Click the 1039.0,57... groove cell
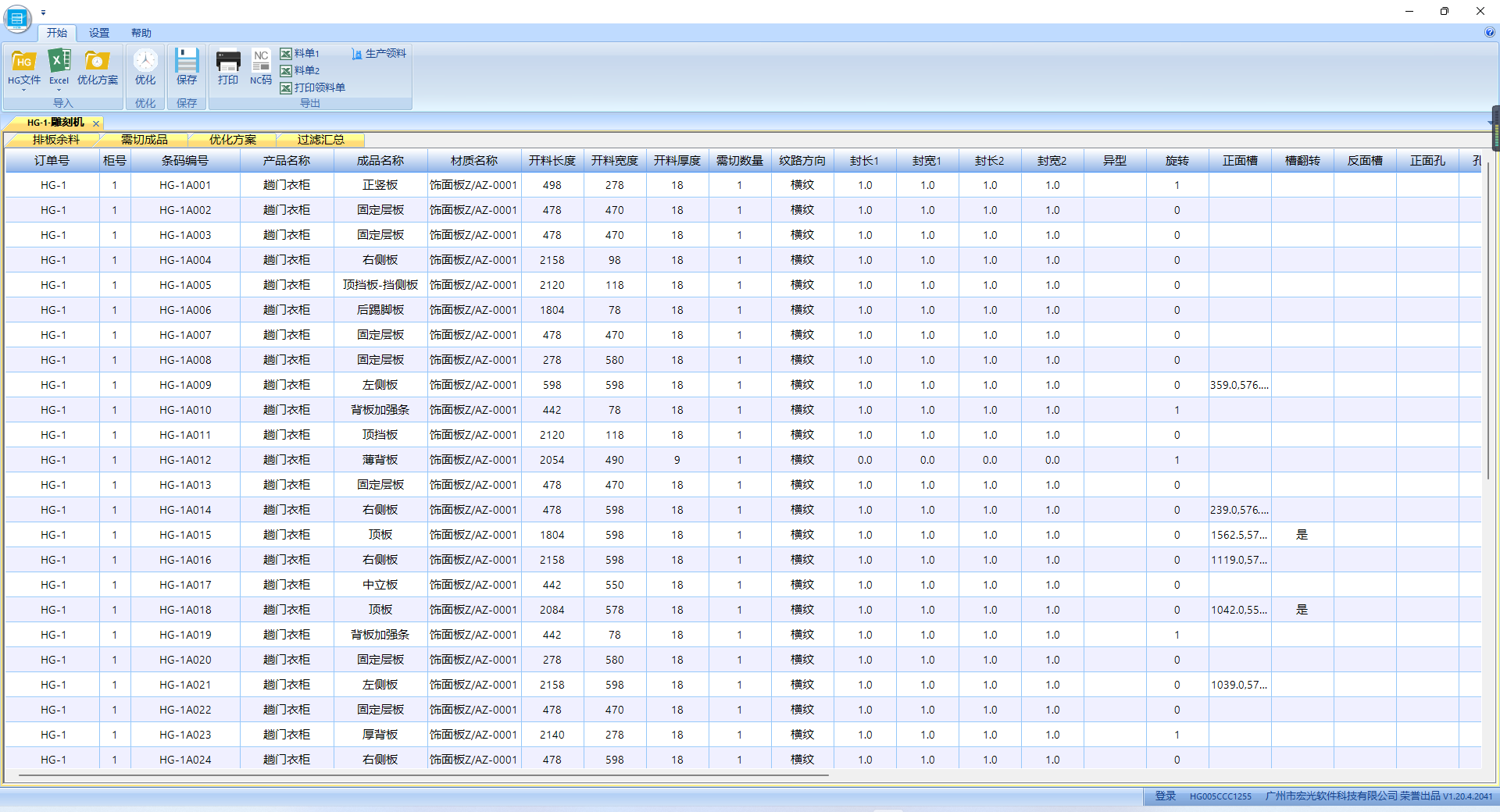The width and height of the screenshot is (1500, 812). [x=1240, y=685]
